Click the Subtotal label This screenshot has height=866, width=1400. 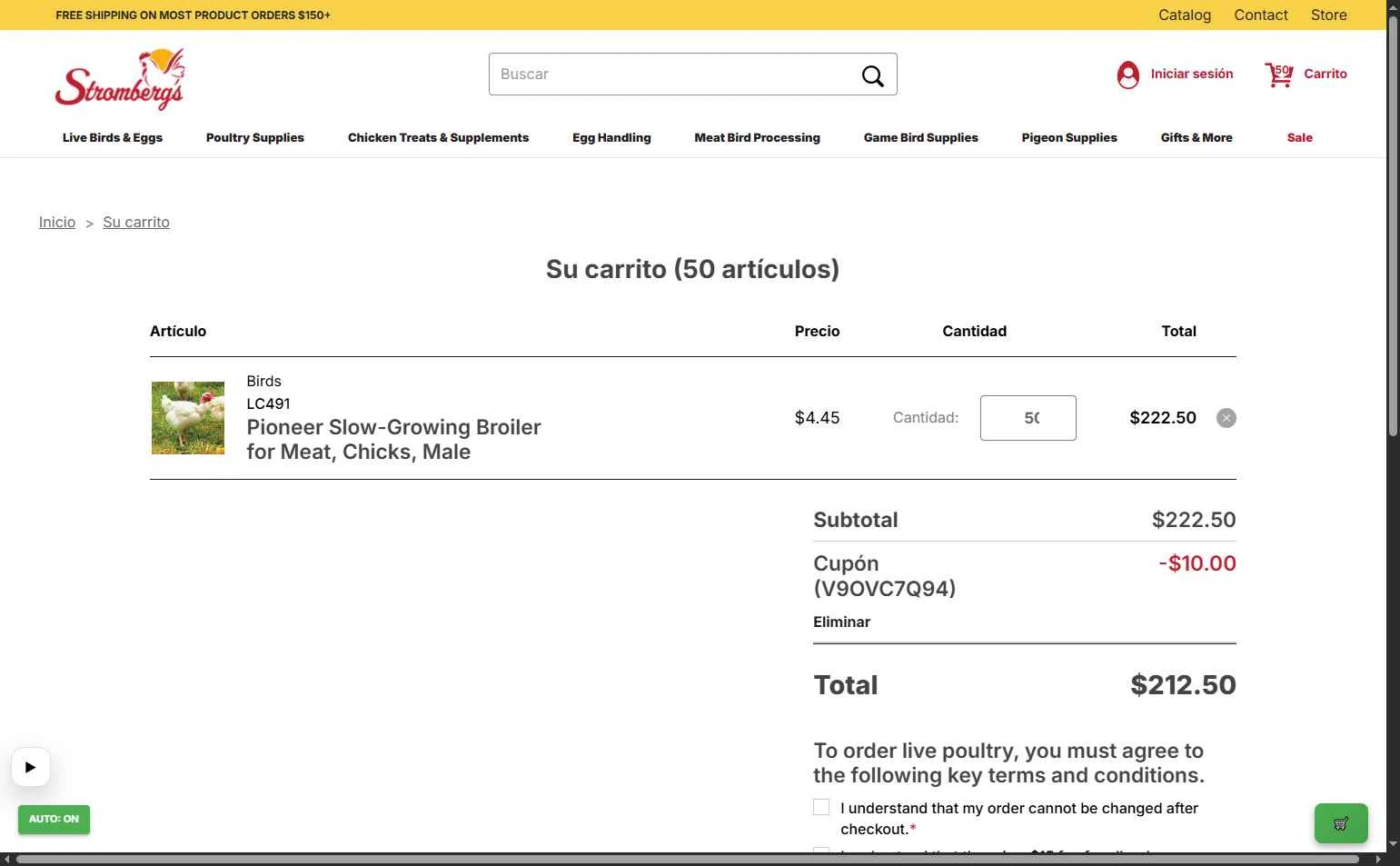click(855, 520)
